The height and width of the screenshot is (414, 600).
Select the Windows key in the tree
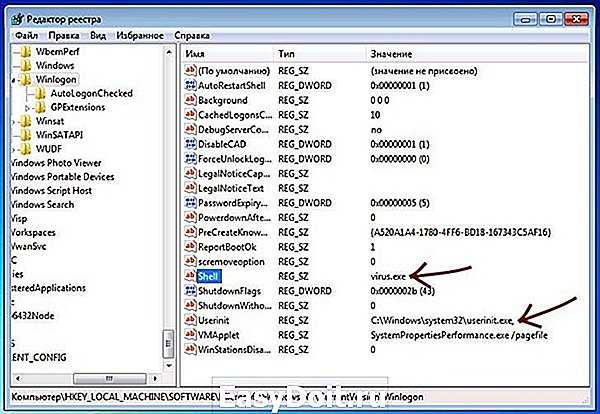pos(55,65)
